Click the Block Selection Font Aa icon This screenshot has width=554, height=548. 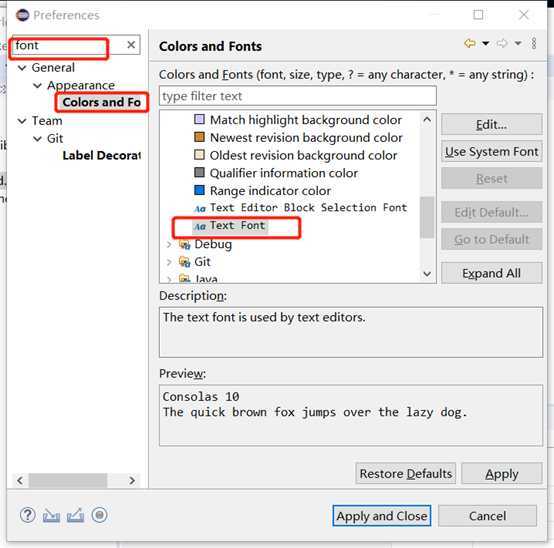[200, 208]
